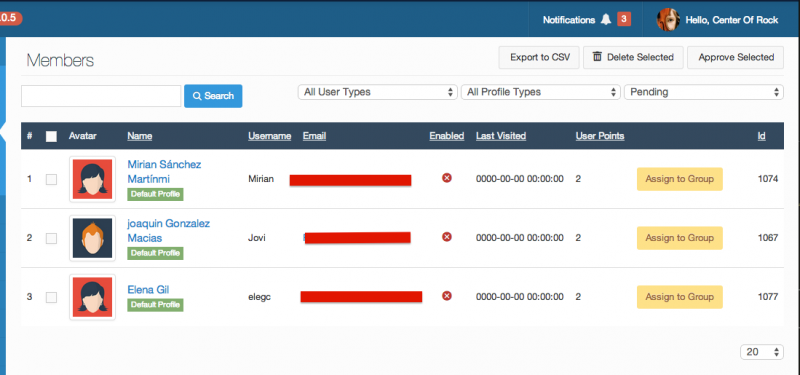Click the Members page heading
The height and width of the screenshot is (375, 800).
(x=60, y=60)
